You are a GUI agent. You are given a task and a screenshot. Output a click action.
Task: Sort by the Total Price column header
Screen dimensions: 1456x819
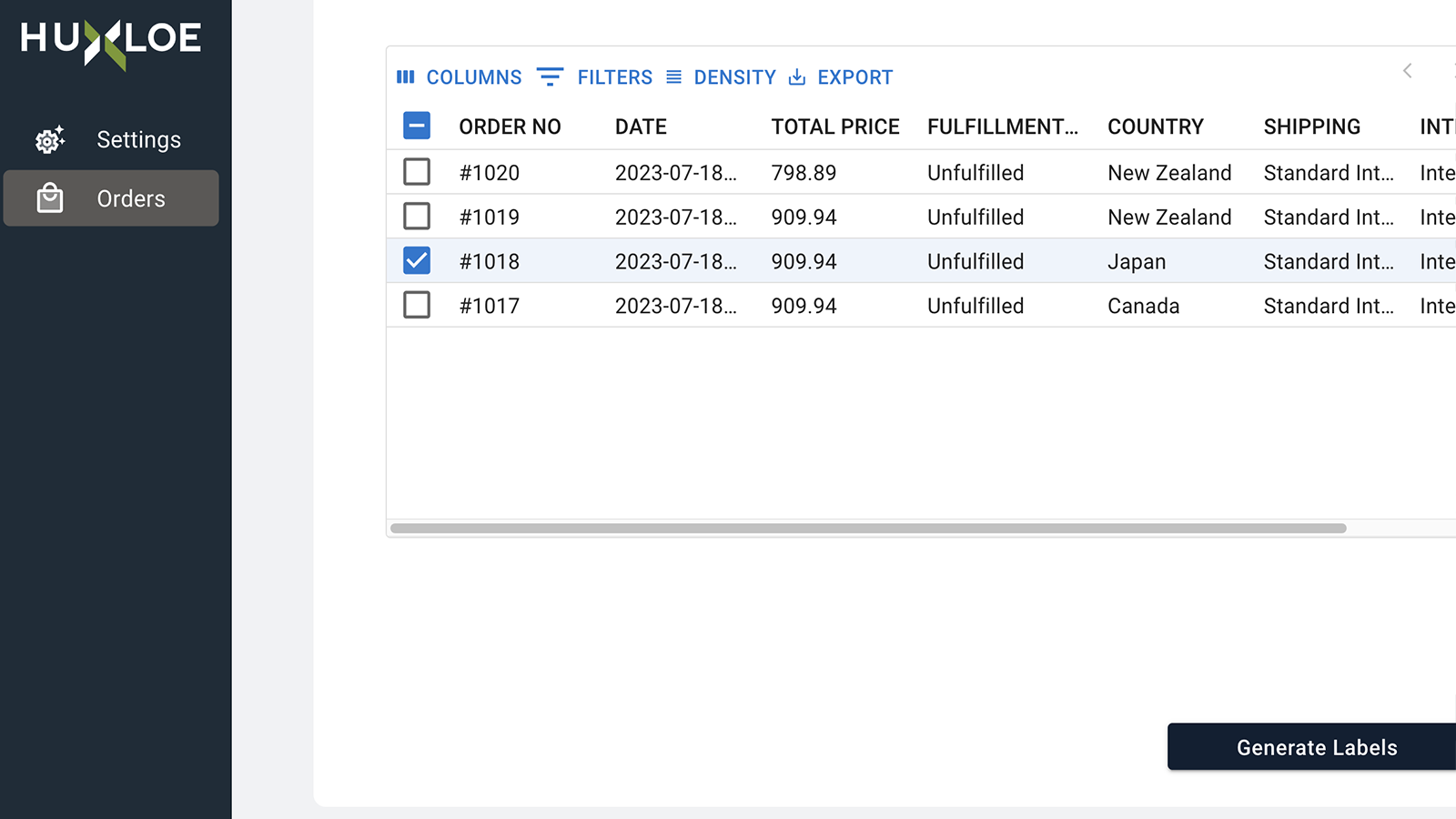pos(834,126)
